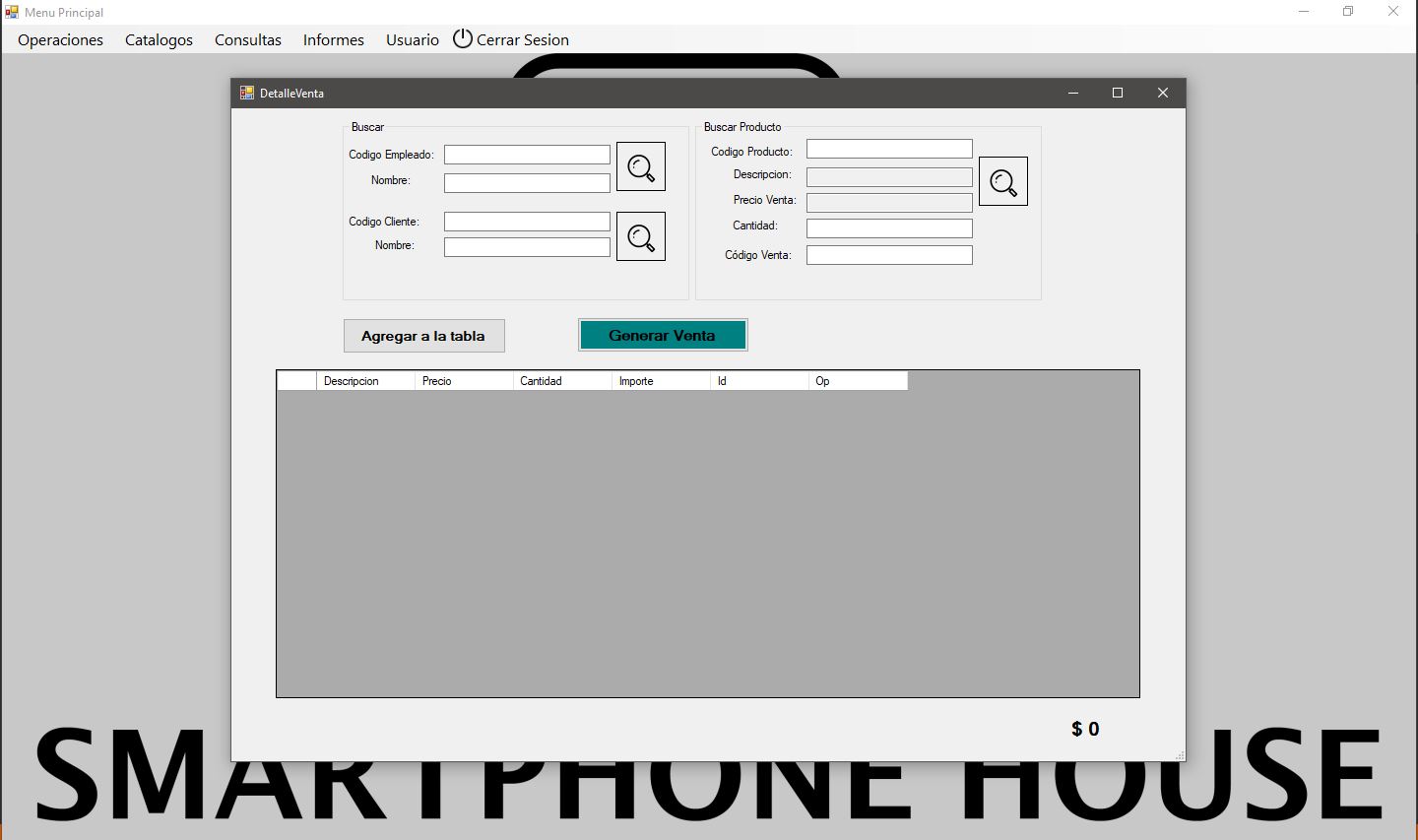Click the DetalleVenta window title icon
The image size is (1418, 840).
(247, 93)
